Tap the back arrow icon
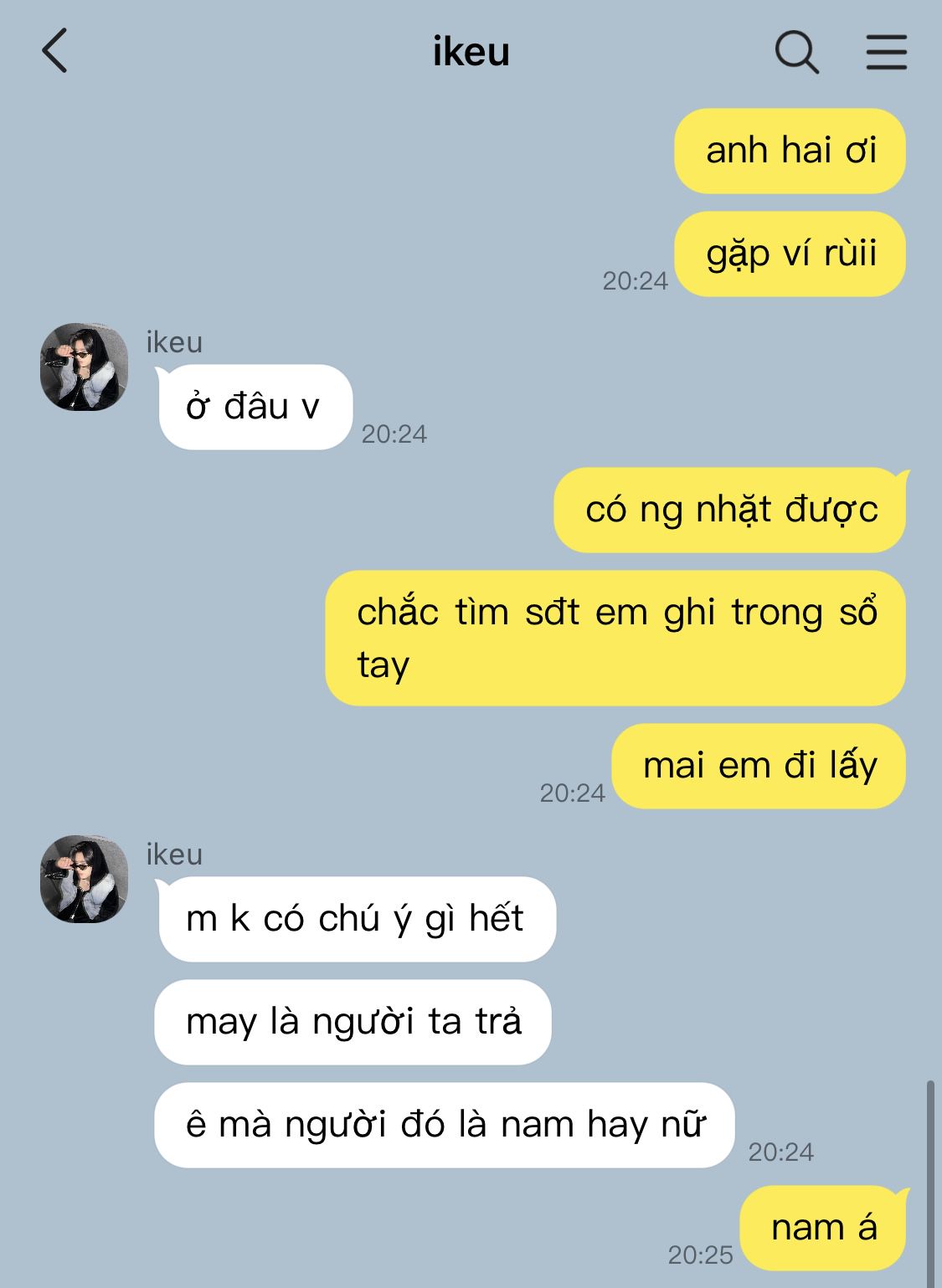Viewport: 942px width, 1288px height. [54, 51]
